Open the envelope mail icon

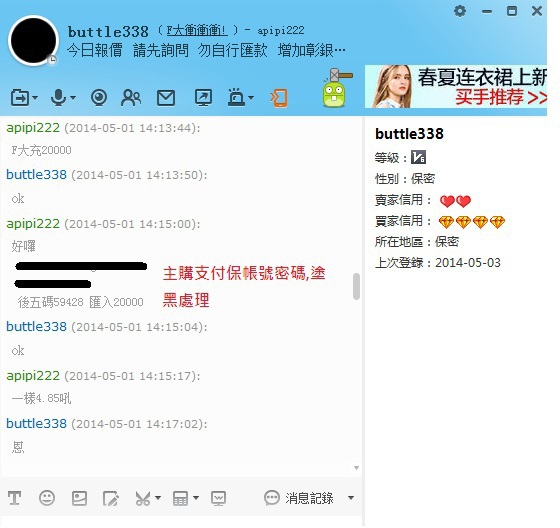(166, 98)
